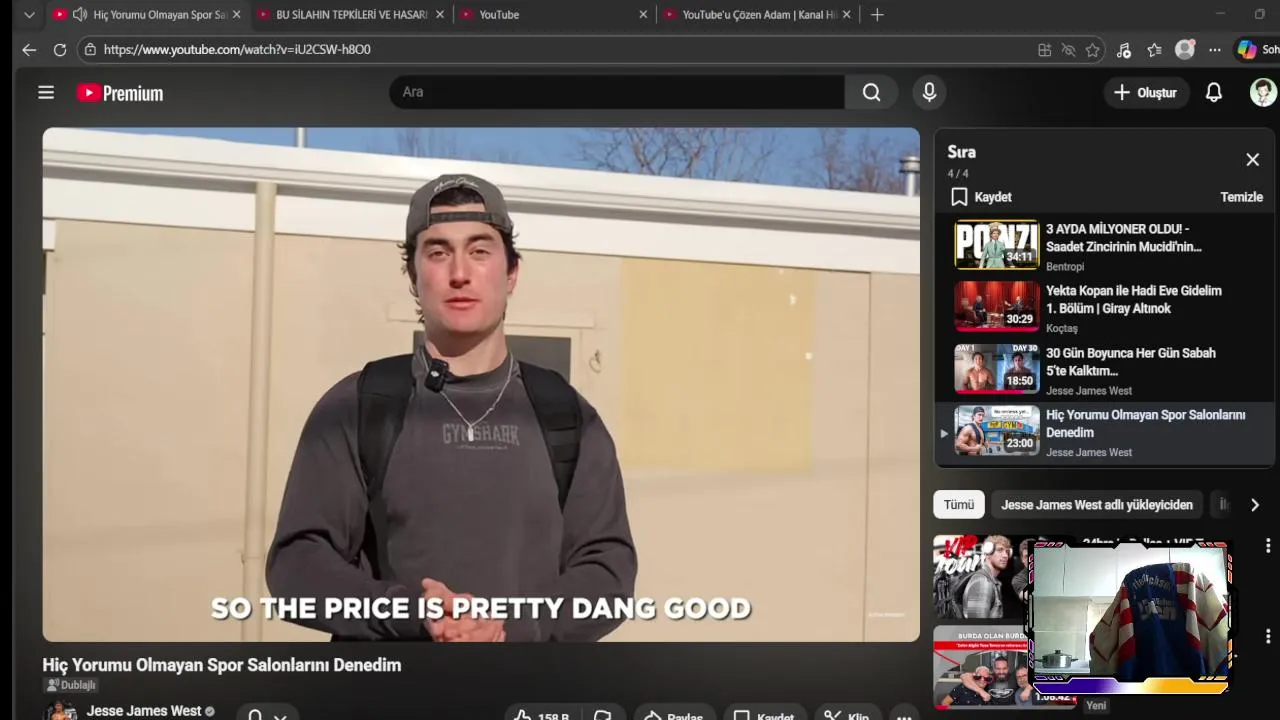This screenshot has width=1280, height=720.
Task: Click the Oluştur create button
Action: click(x=1146, y=92)
